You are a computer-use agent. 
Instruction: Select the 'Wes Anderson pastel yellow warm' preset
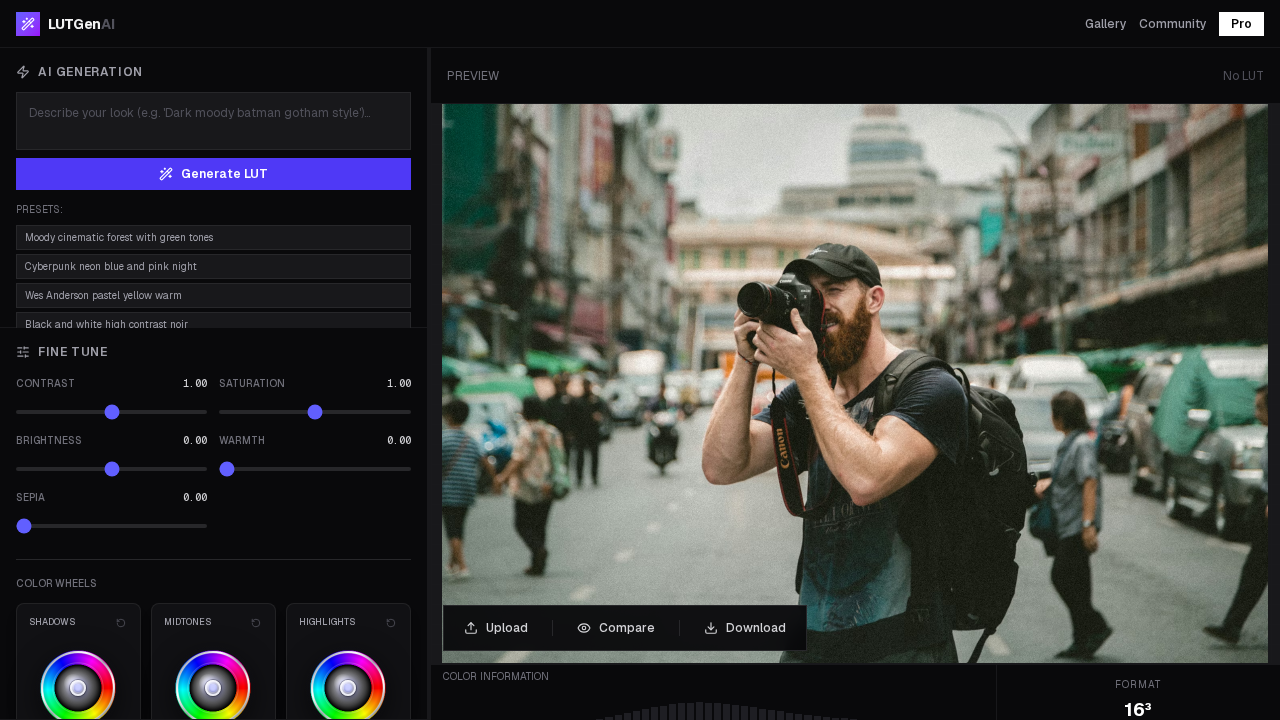pyautogui.click(x=213, y=296)
